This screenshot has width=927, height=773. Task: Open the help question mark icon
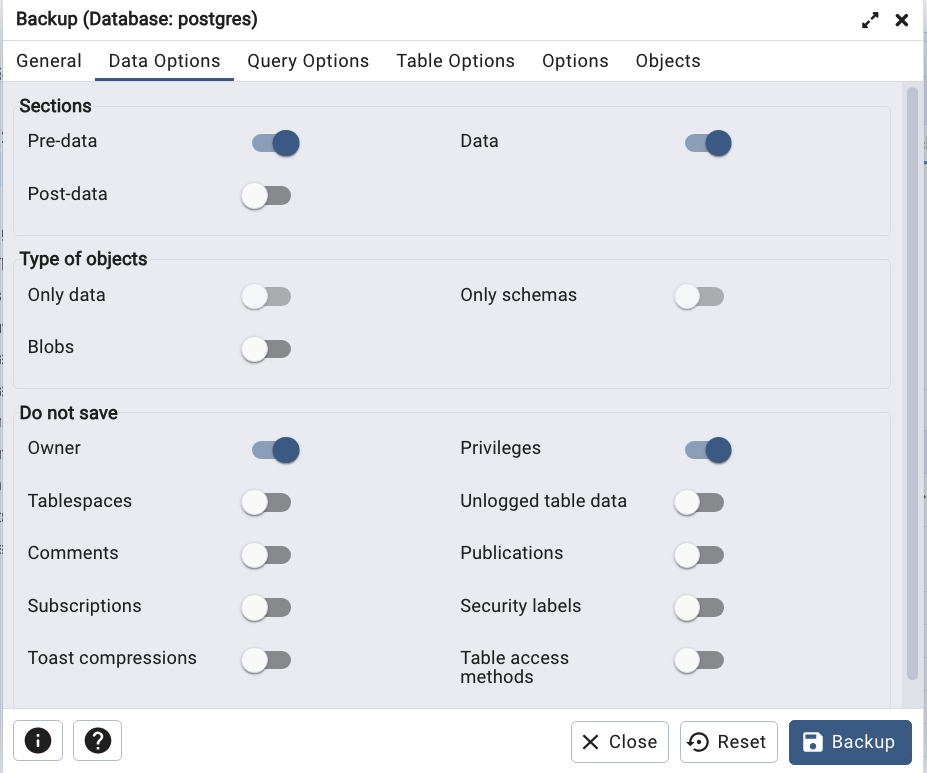pos(98,740)
